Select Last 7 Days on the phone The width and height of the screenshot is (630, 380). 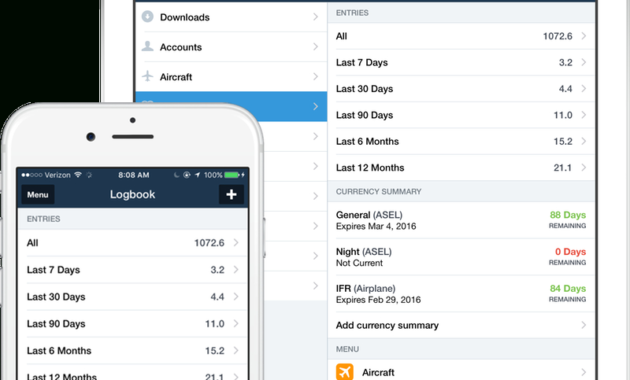(133, 270)
